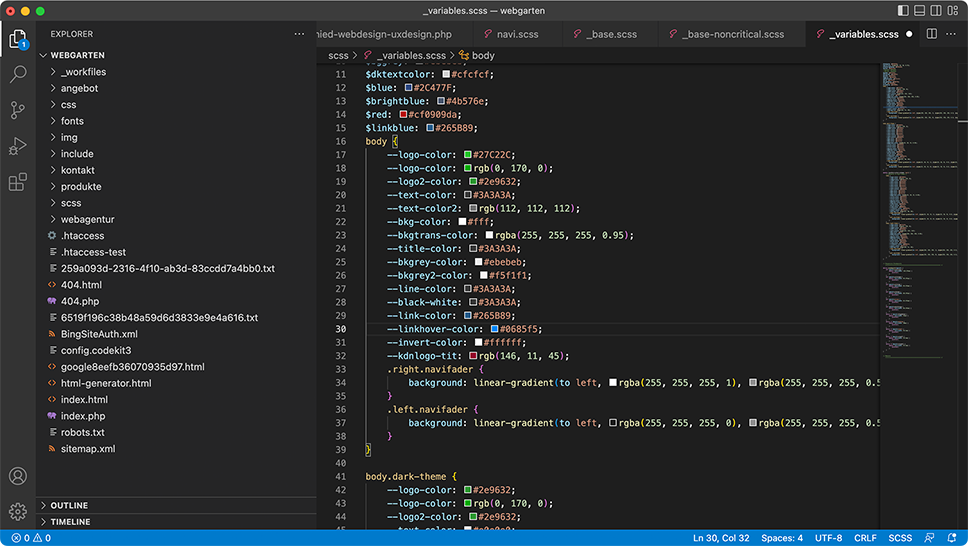Expand the _workfiles folder
This screenshot has width=968, height=546.
coord(176,72)
